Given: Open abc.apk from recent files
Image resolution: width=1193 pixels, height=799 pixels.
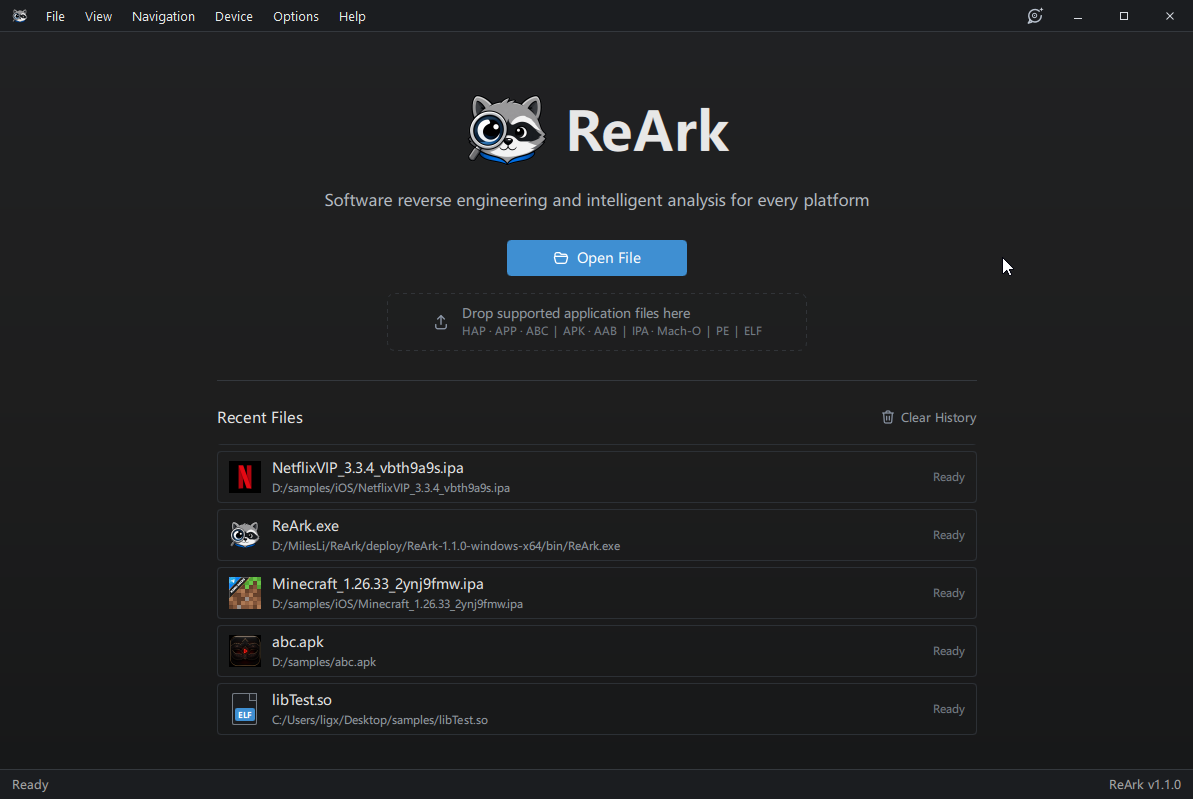Looking at the screenshot, I should [x=596, y=651].
